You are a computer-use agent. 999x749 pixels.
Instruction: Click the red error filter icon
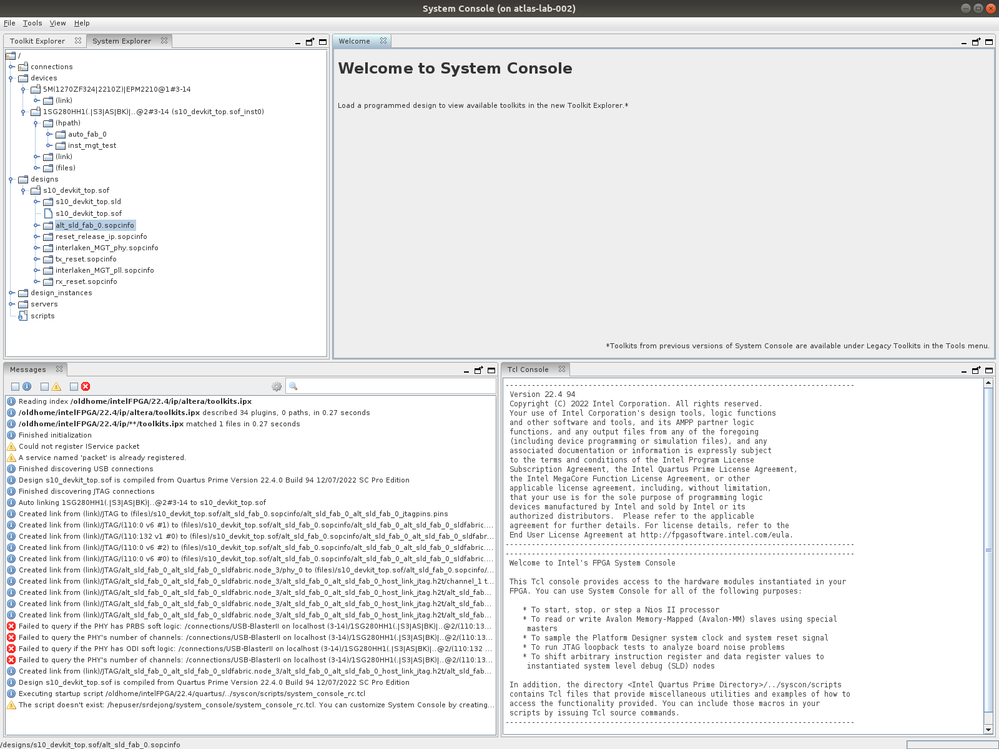[x=85, y=387]
